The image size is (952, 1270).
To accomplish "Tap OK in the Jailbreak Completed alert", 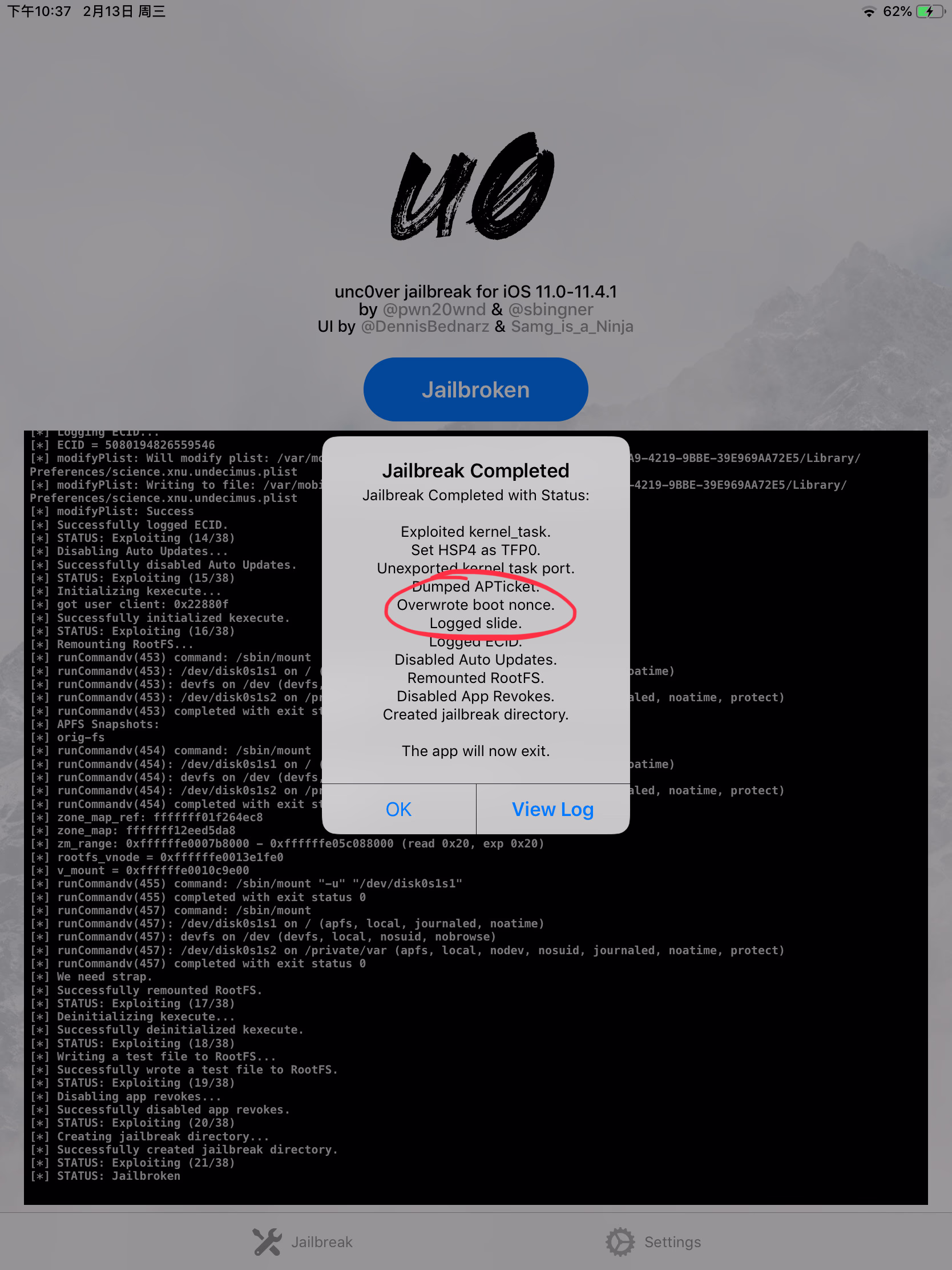I will click(x=398, y=809).
